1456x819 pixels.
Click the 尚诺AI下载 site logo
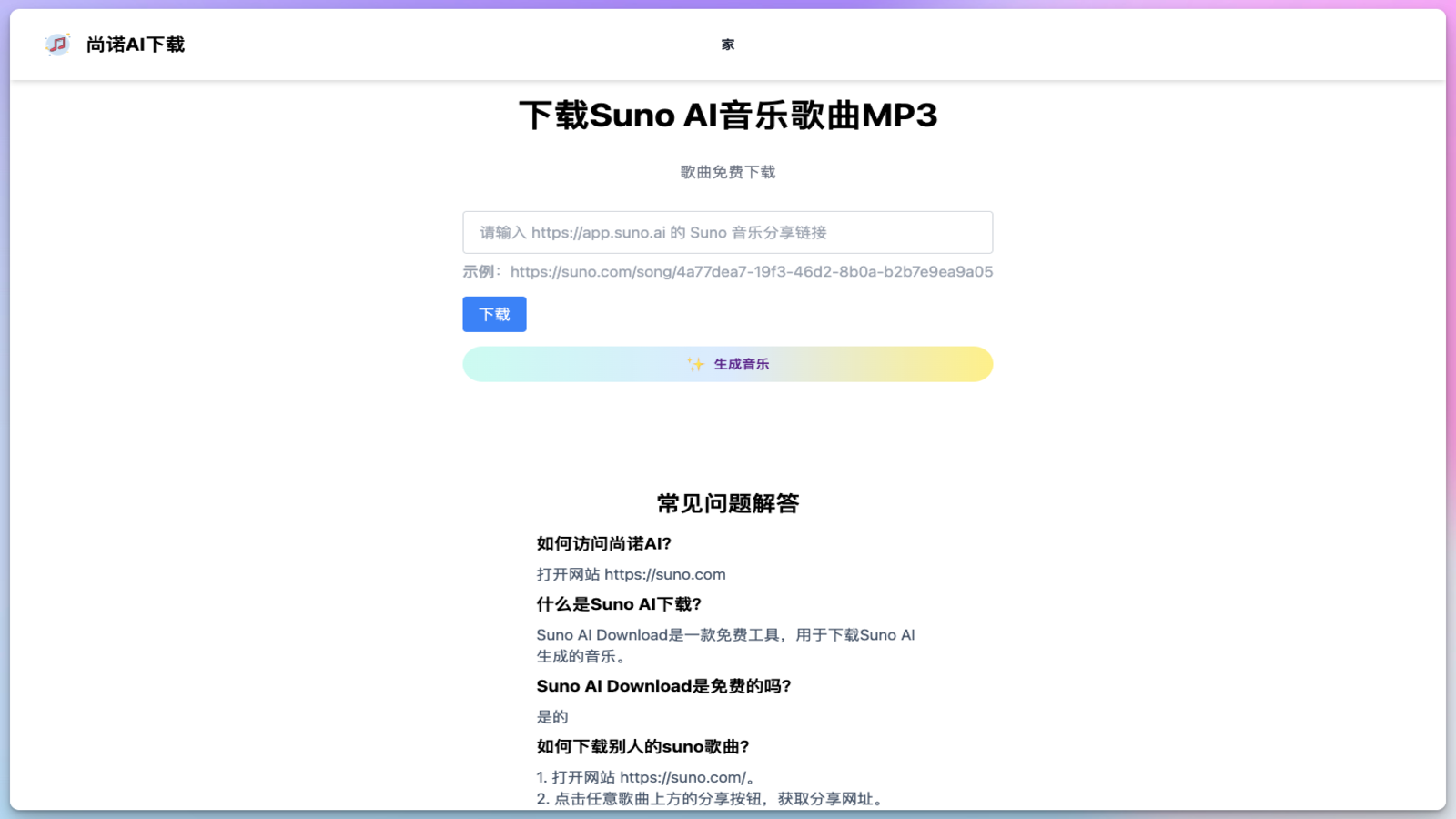(x=135, y=44)
